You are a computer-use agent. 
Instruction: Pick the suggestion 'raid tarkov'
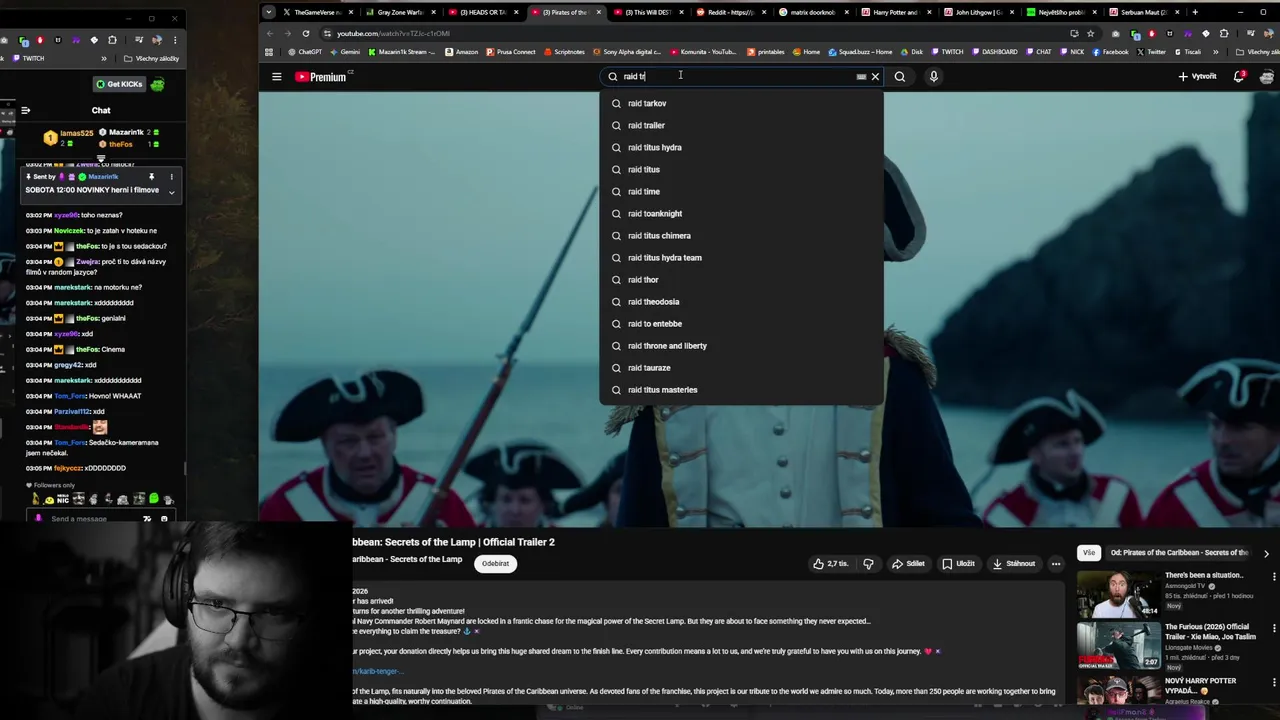[741, 103]
